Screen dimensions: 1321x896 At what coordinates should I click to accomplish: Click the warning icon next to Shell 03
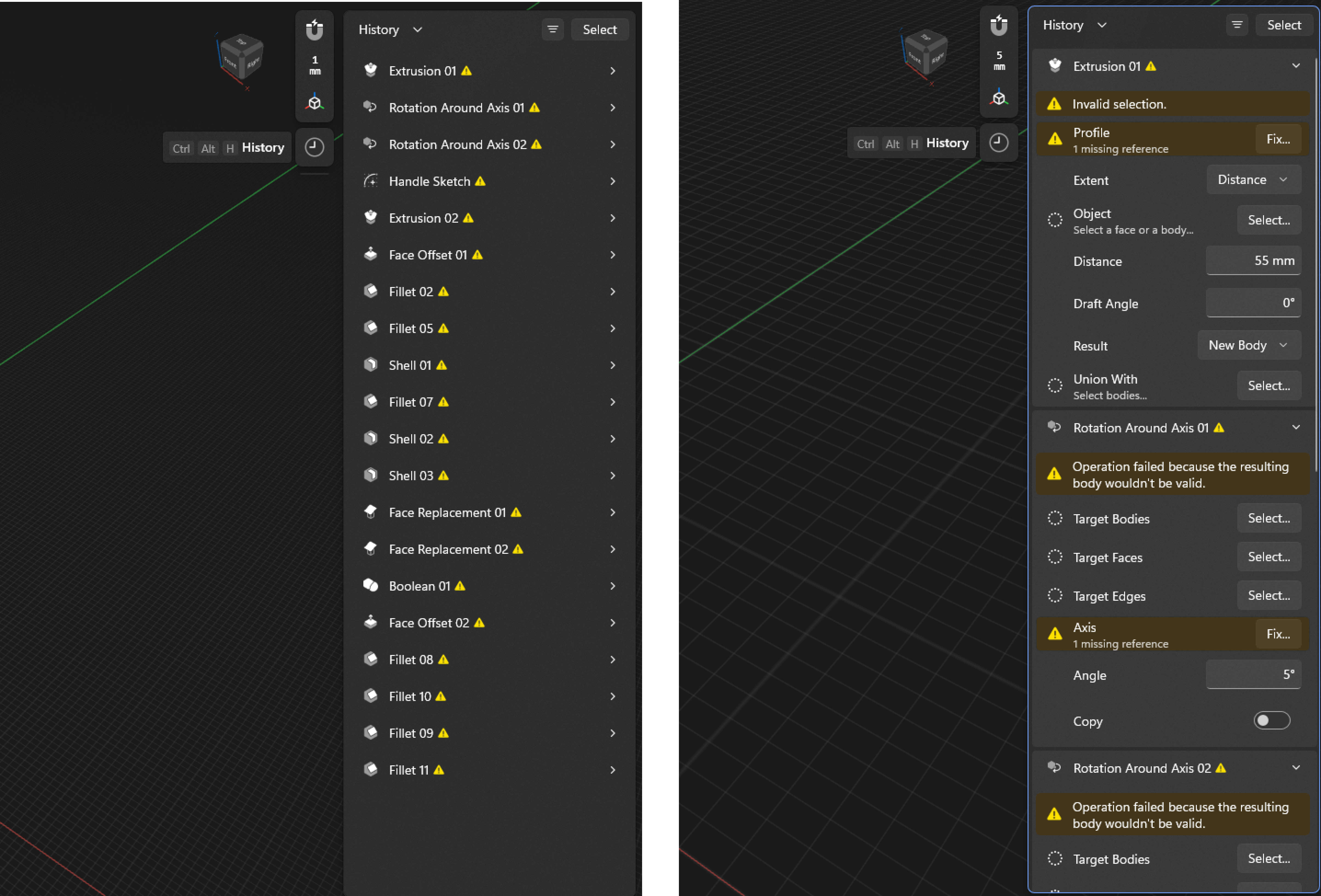point(443,475)
